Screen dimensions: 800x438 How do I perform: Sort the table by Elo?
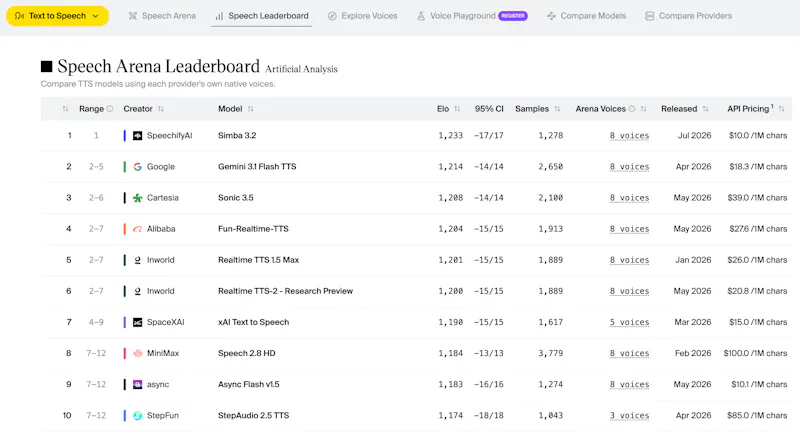tap(457, 109)
